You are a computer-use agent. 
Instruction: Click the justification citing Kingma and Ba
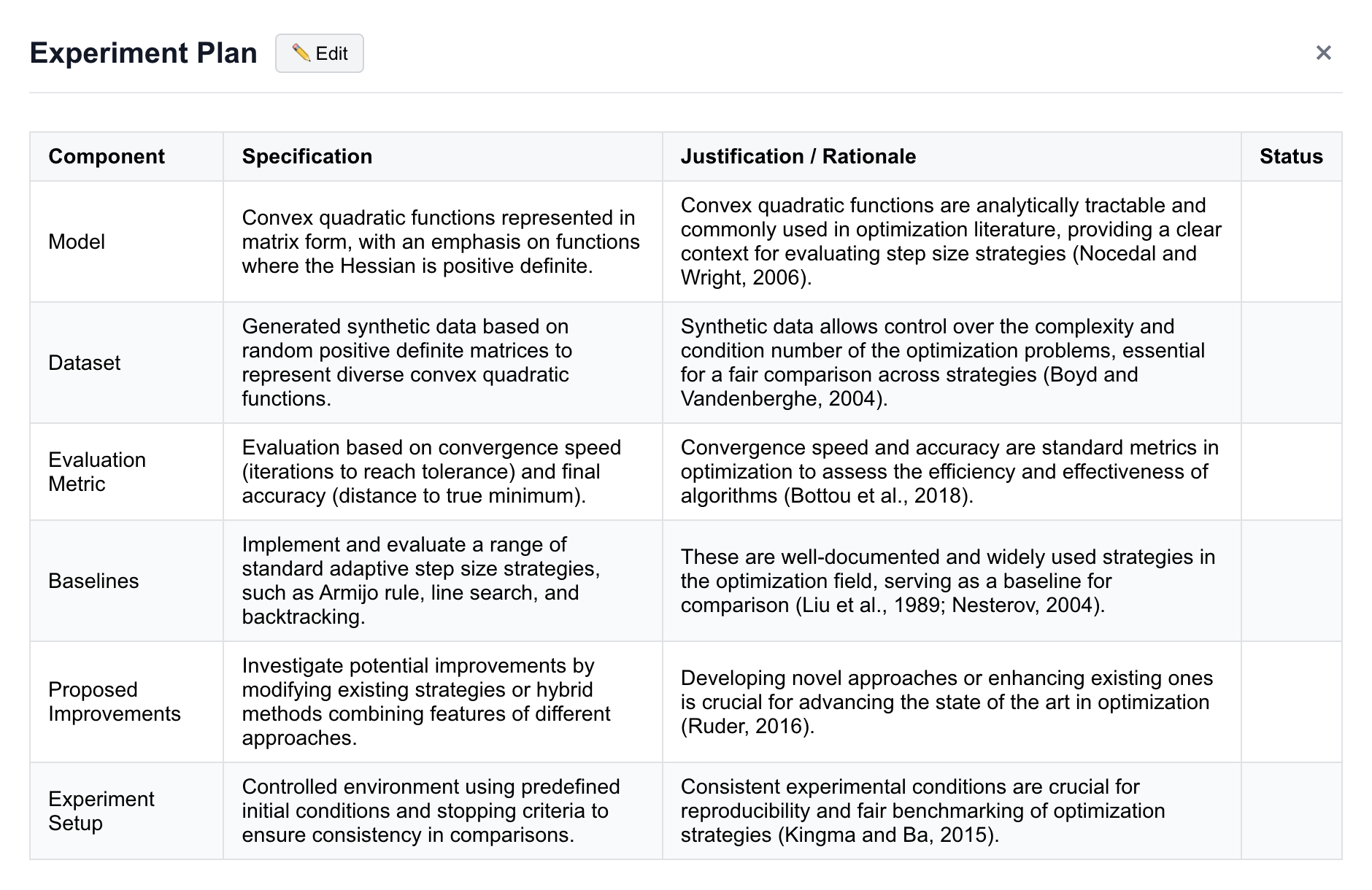[x=922, y=810]
